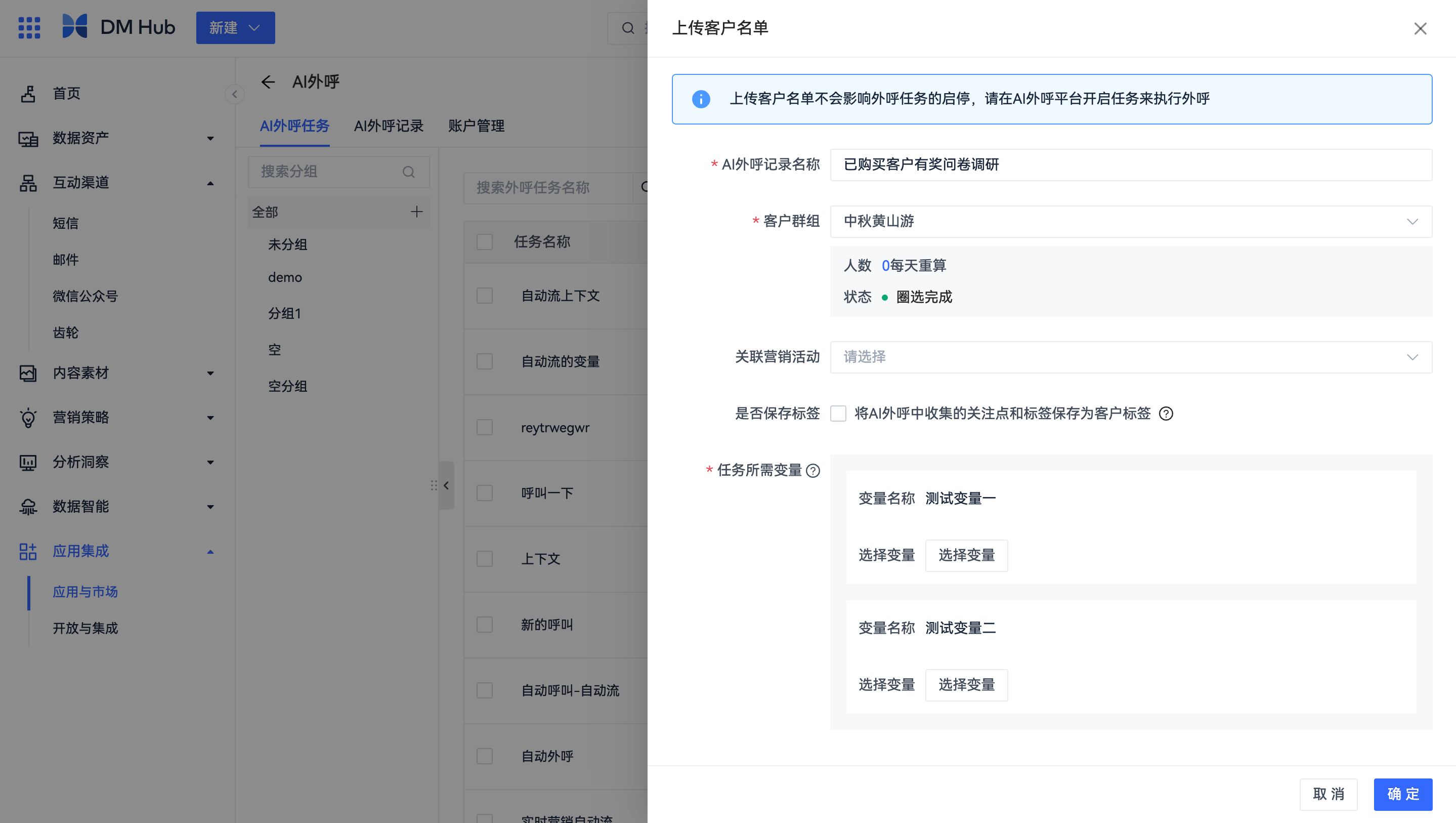Collapse the group panel with chevron handle
The width and height of the screenshot is (1456, 823).
tap(446, 485)
